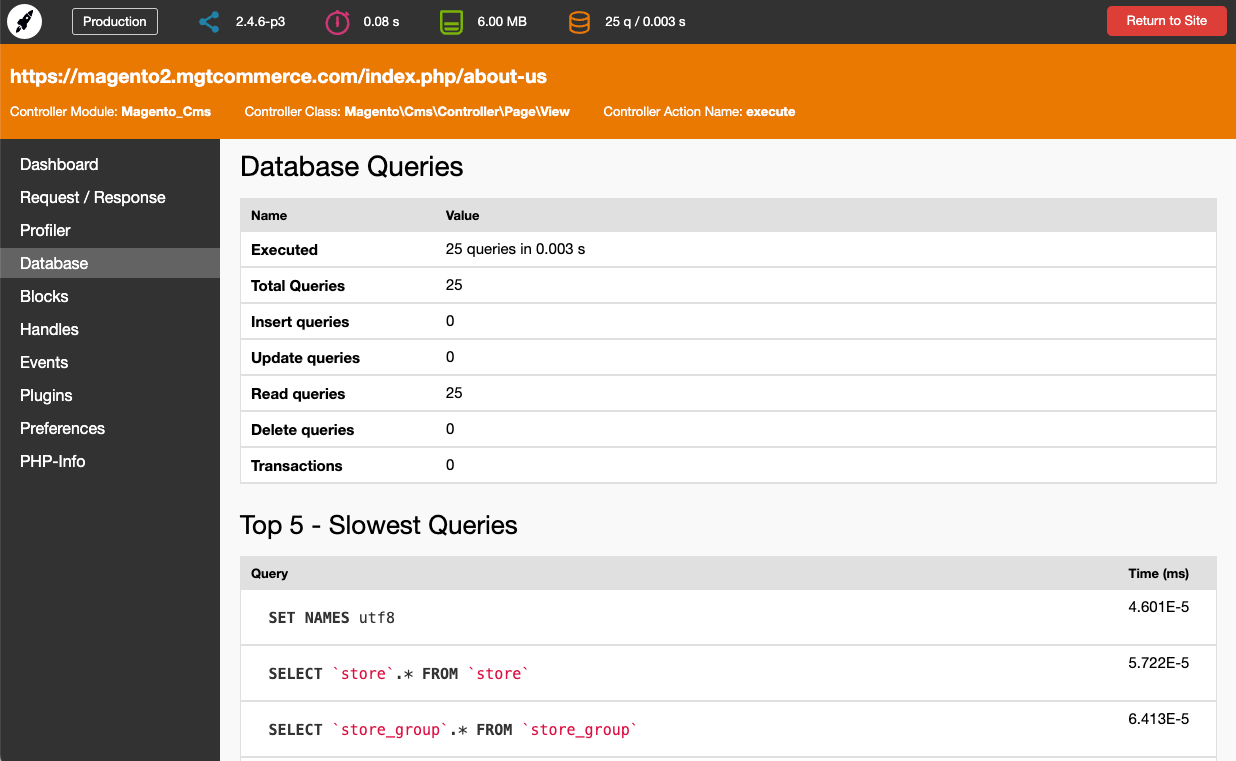Click the orange database queries icon
This screenshot has height=761, width=1236.
point(579,22)
